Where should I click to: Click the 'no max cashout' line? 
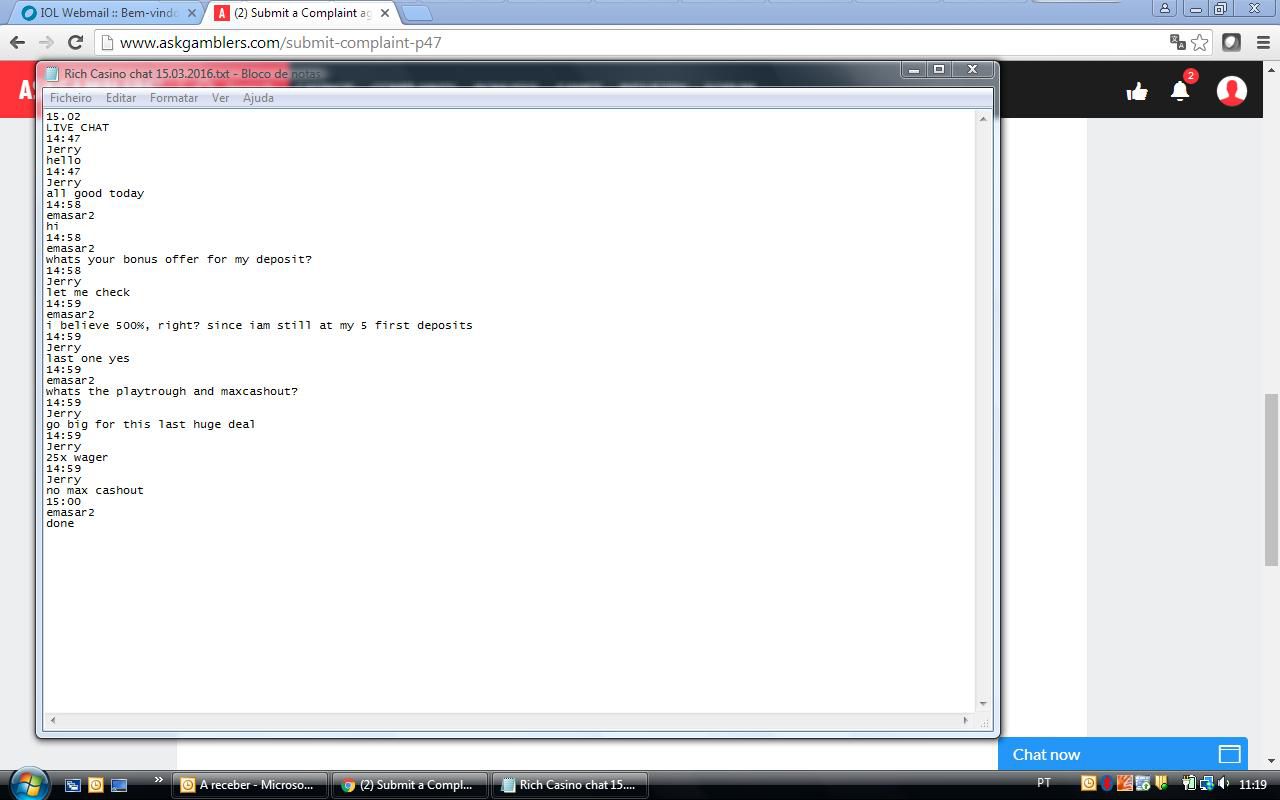pos(95,490)
